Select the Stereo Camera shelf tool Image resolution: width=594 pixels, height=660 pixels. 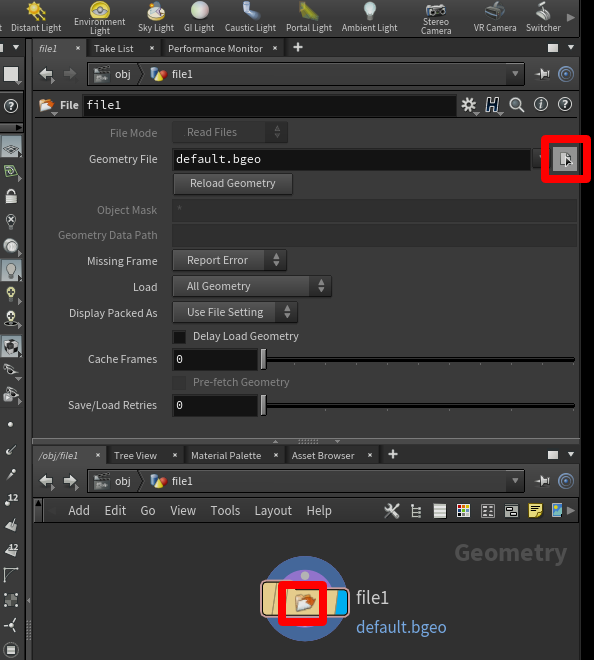tap(436, 18)
